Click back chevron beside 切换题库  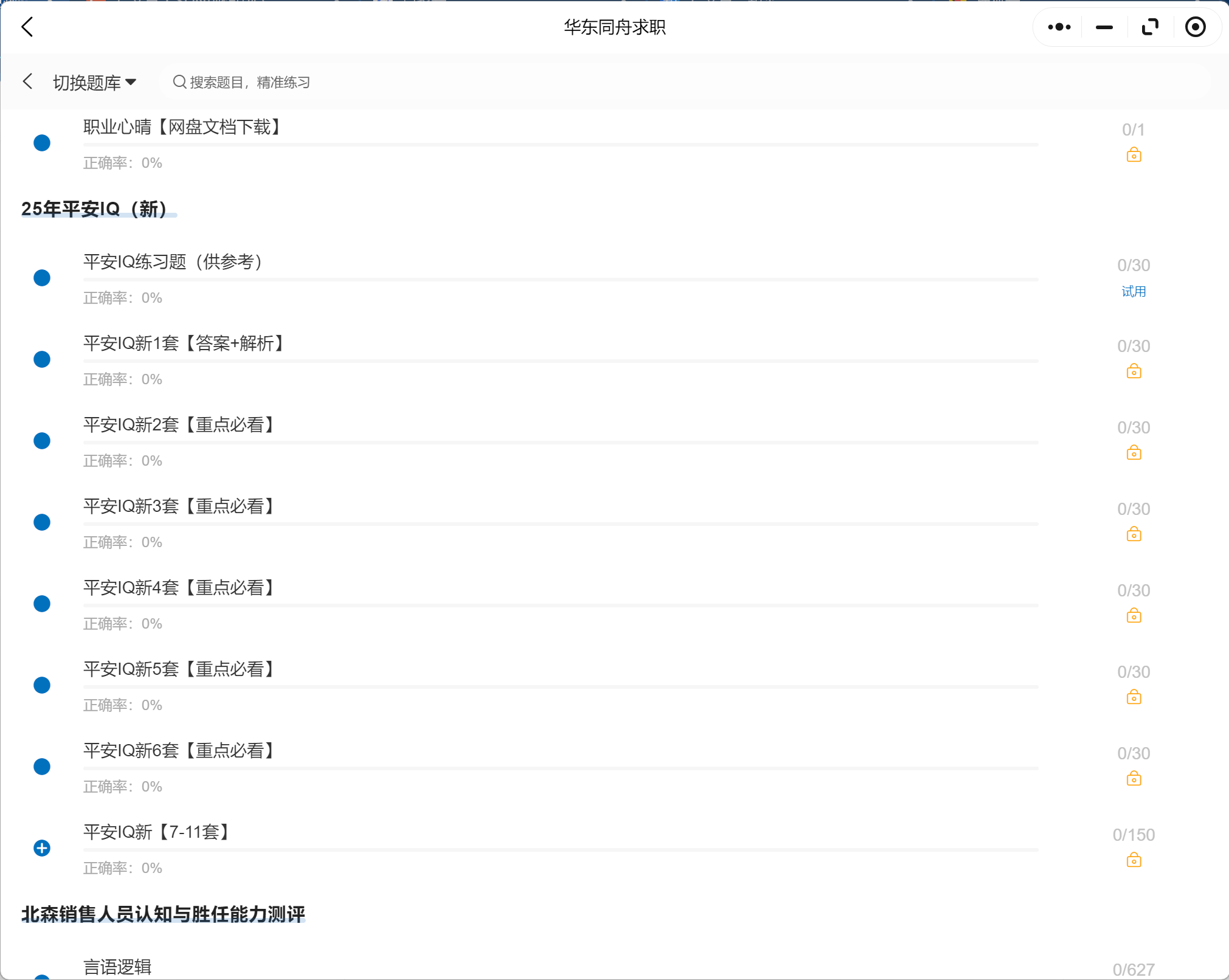[x=27, y=81]
